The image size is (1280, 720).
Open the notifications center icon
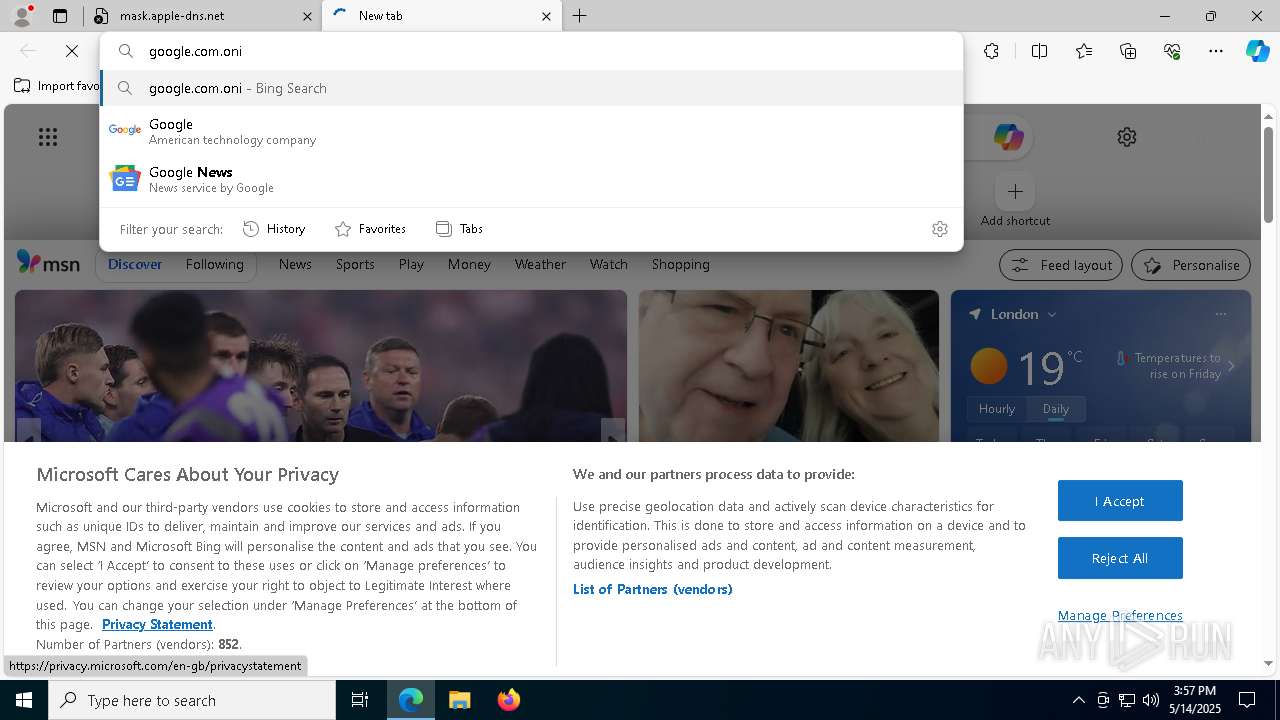1247,700
